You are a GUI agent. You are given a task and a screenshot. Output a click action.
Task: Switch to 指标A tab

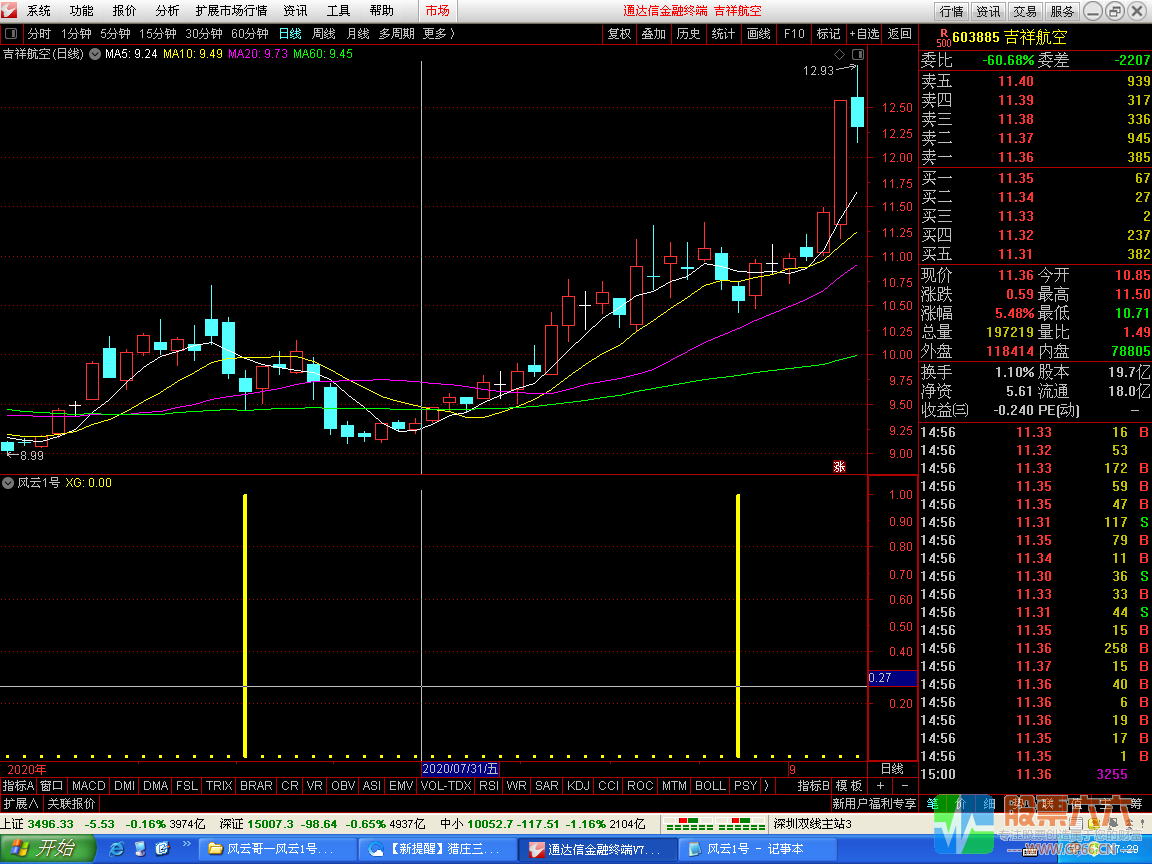(x=18, y=785)
